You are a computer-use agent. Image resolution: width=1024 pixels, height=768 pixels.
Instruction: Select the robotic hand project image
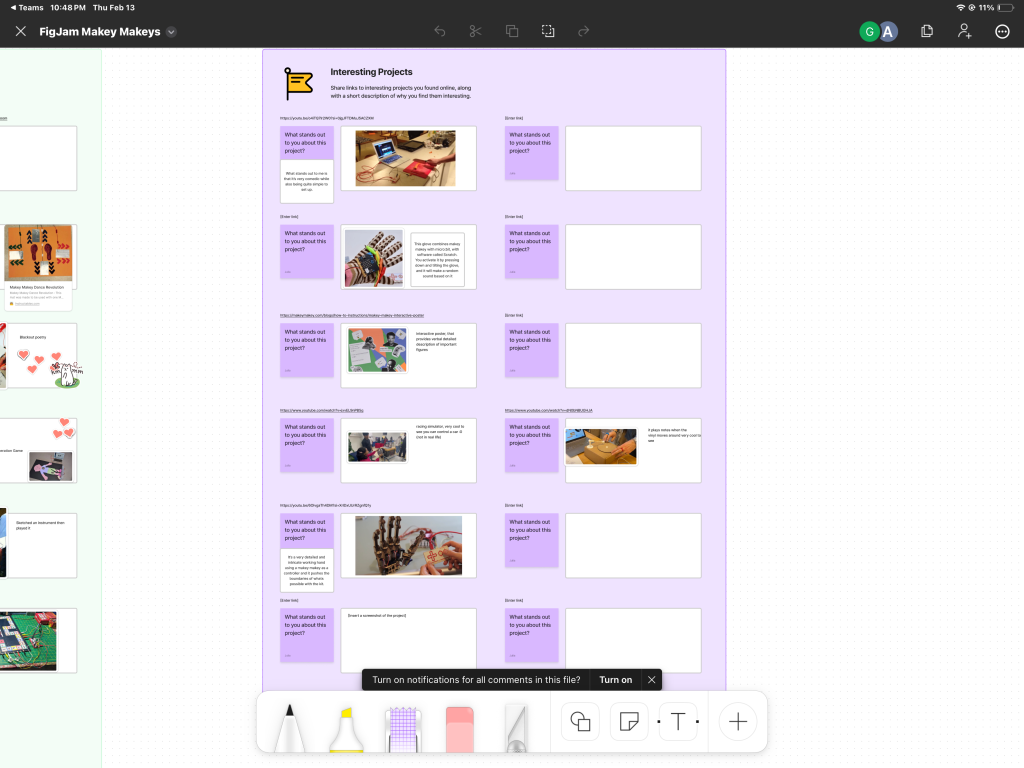408,545
